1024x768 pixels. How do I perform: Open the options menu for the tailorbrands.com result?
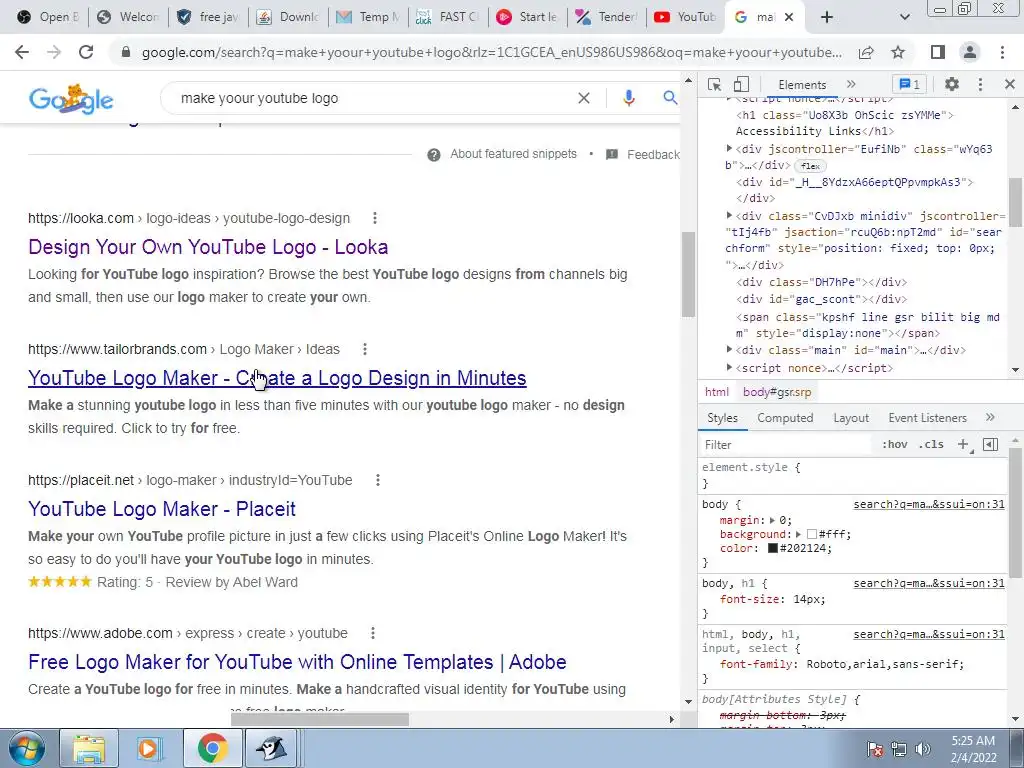pyautogui.click(x=364, y=349)
